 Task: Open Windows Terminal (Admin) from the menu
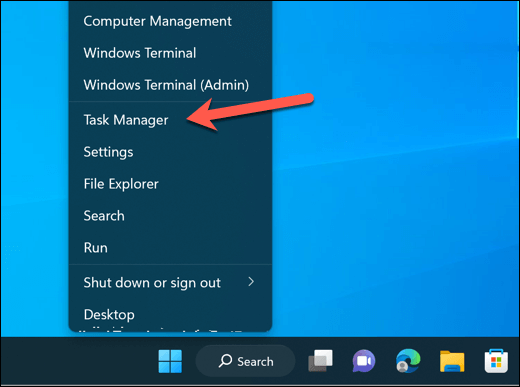pos(170,85)
